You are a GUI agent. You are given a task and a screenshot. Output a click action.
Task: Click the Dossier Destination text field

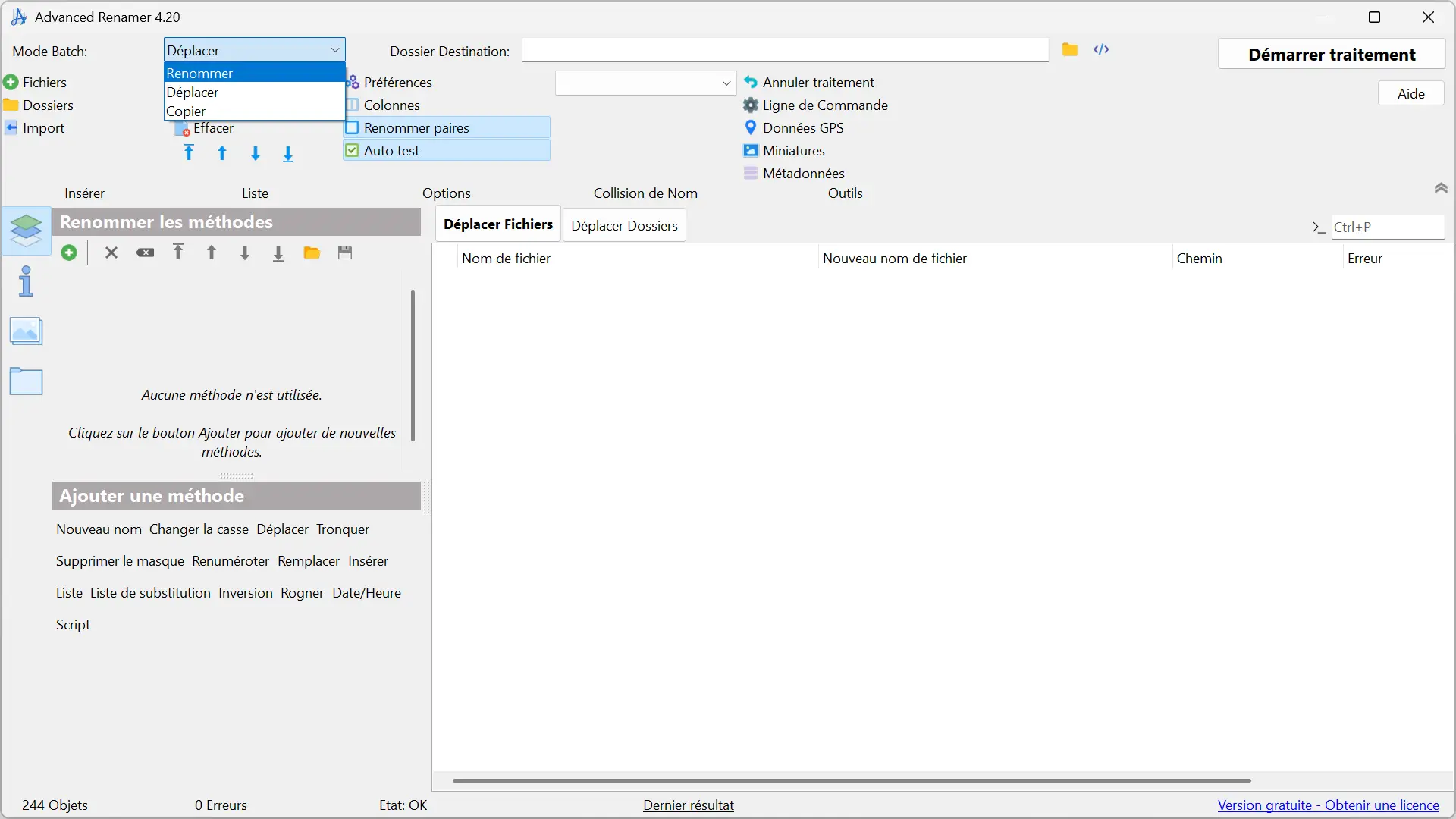[786, 51]
